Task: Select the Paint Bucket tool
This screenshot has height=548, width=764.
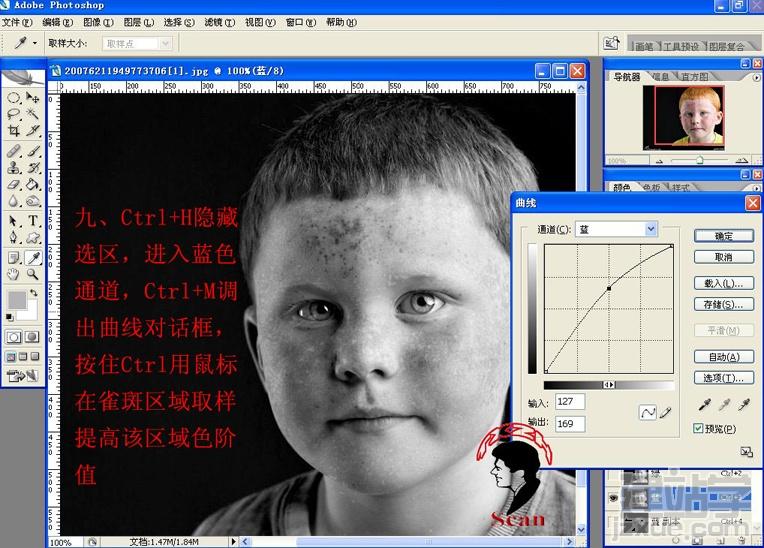Action: click(x=33, y=185)
